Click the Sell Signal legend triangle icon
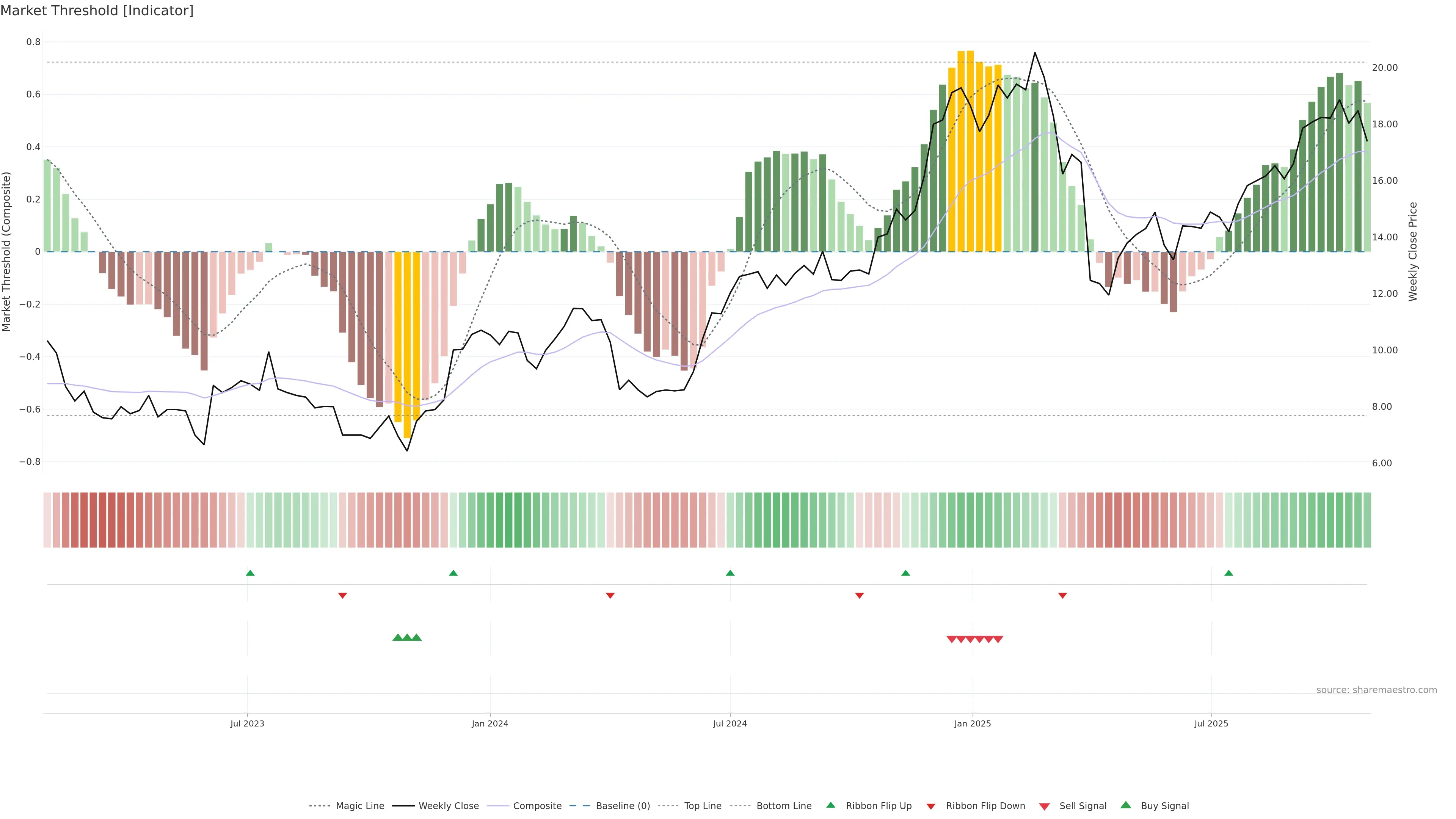Image resolution: width=1456 pixels, height=819 pixels. tap(1045, 806)
